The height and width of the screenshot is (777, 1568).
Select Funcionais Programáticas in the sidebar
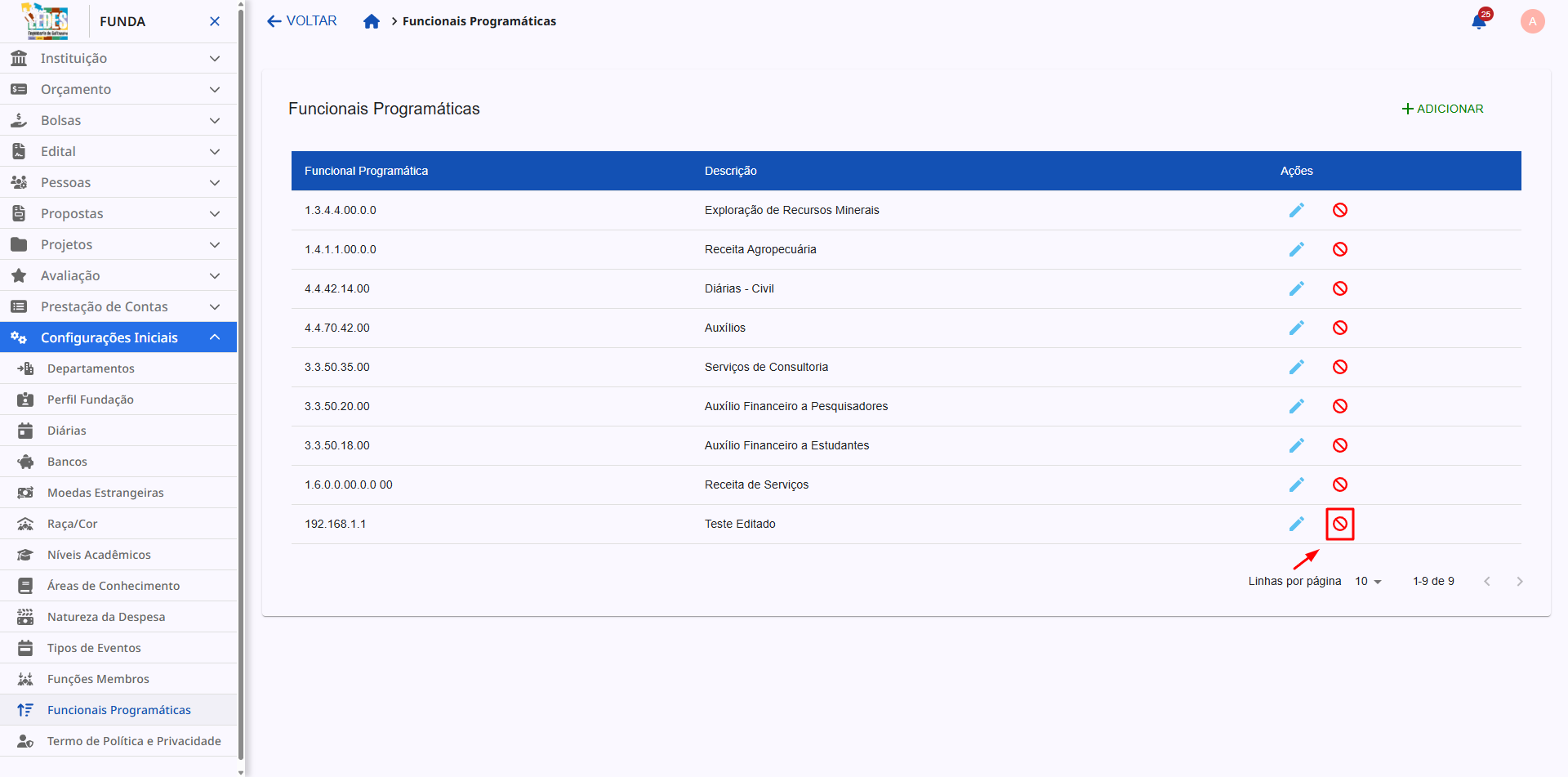(x=118, y=709)
